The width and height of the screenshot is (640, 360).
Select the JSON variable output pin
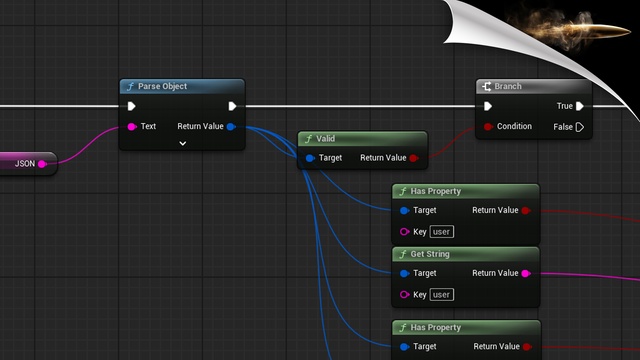point(42,164)
